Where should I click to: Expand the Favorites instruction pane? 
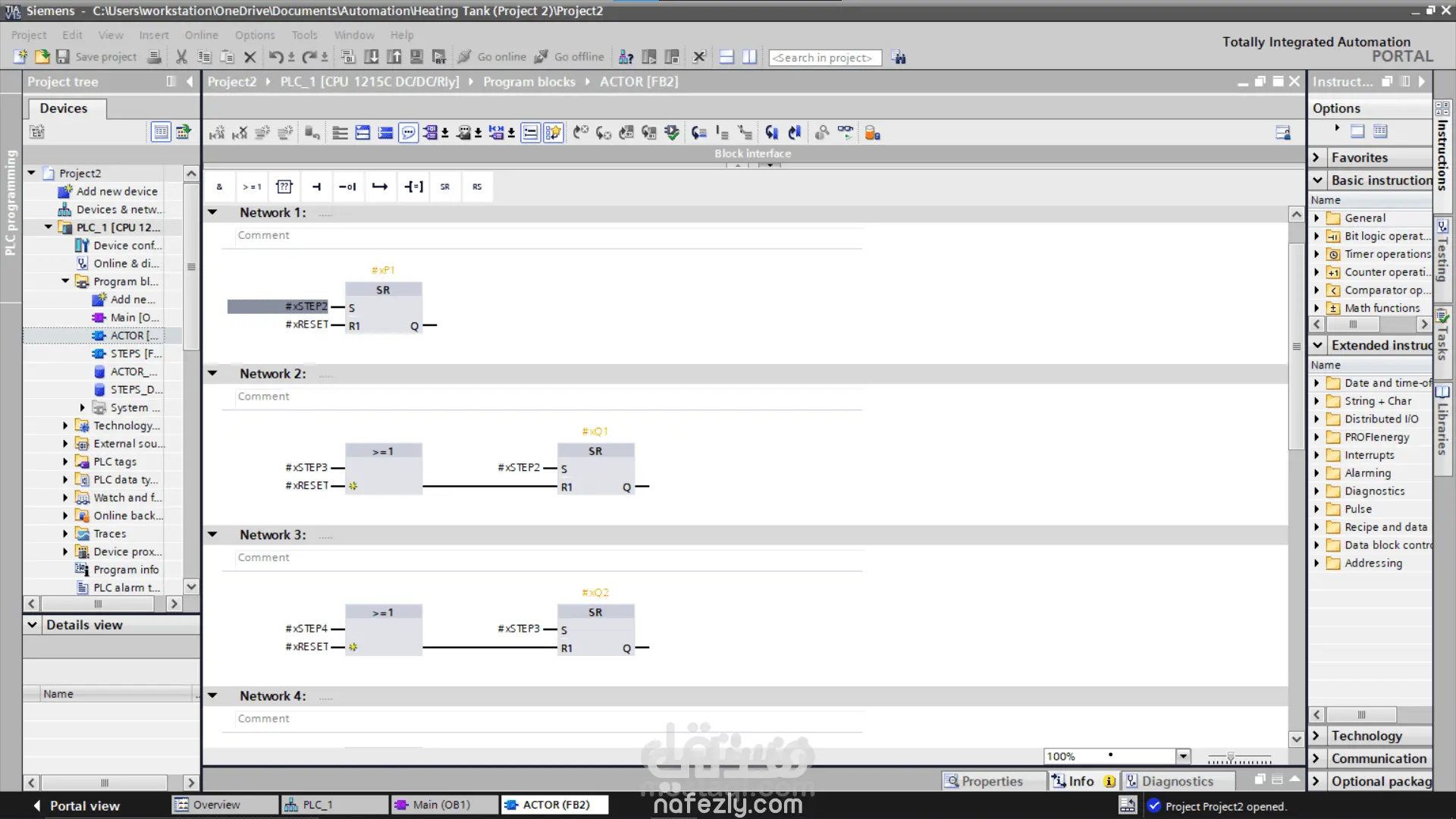click(x=1317, y=158)
